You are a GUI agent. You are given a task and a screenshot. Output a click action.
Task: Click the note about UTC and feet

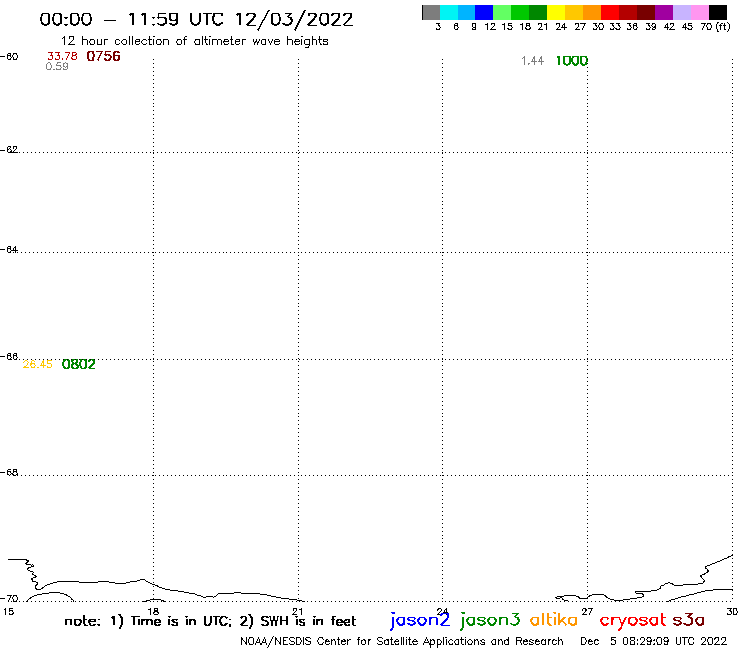click(210, 621)
